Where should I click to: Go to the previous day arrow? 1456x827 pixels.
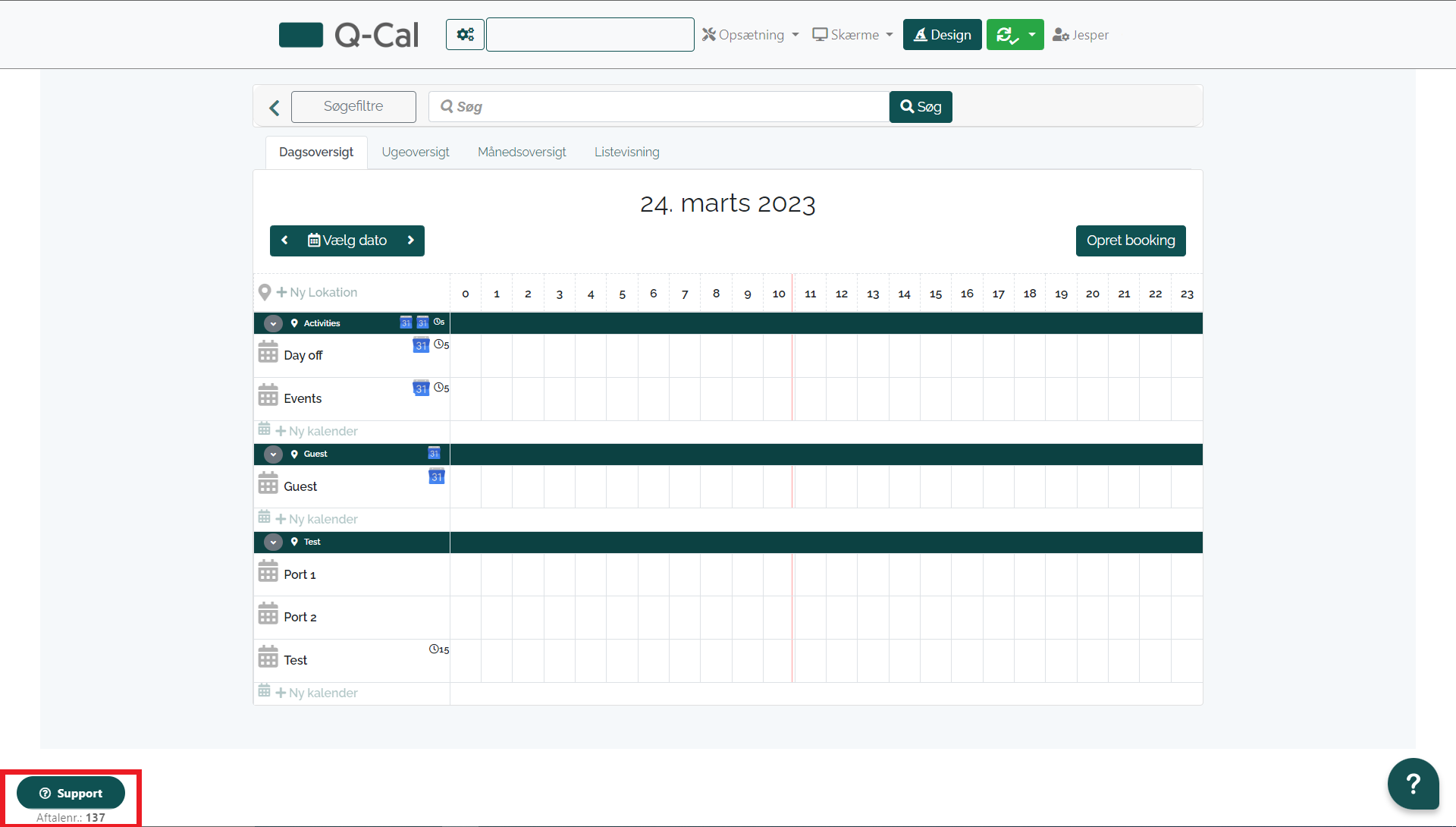[284, 241]
